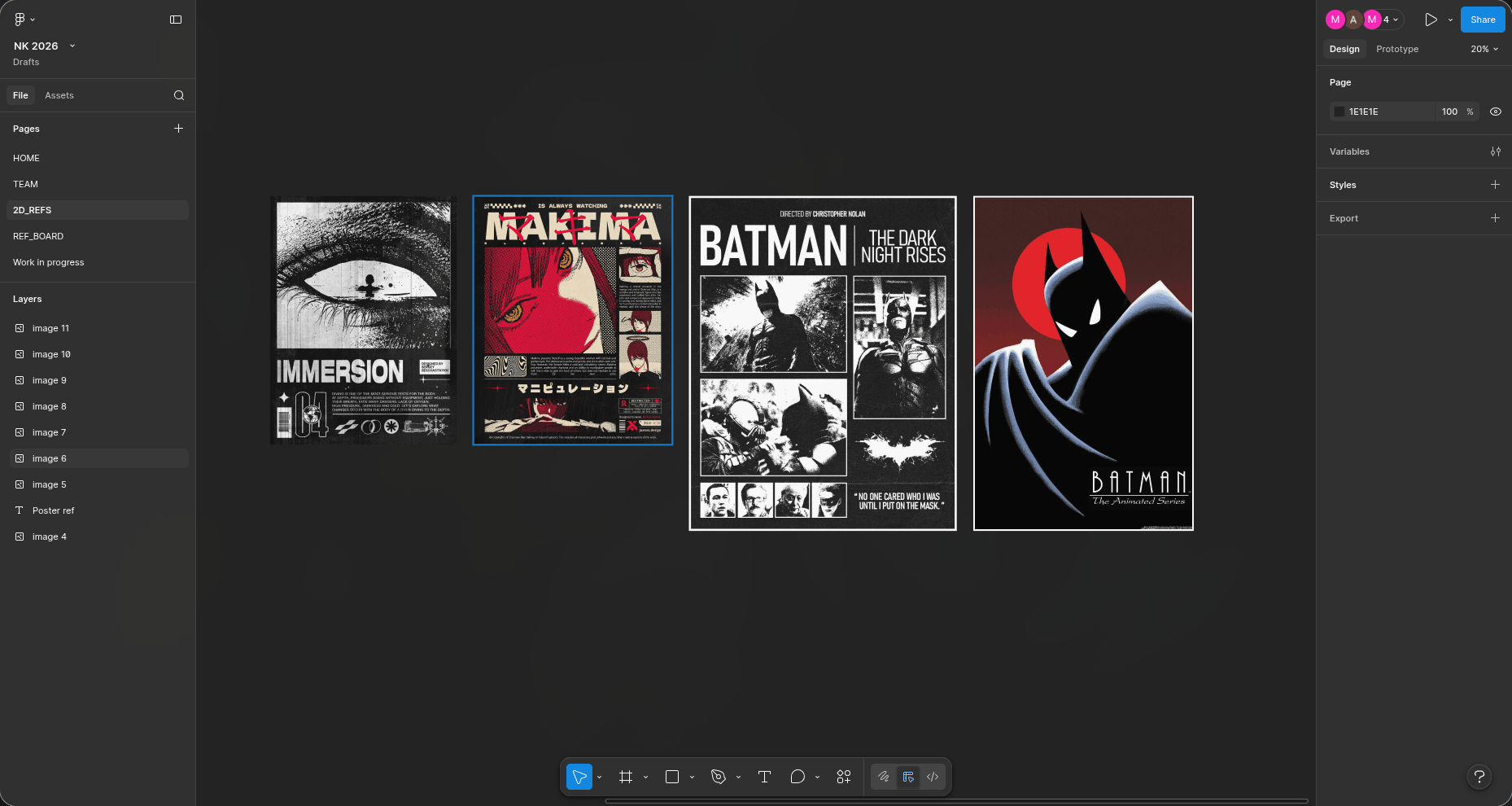Select the Pen tool

(x=719, y=777)
